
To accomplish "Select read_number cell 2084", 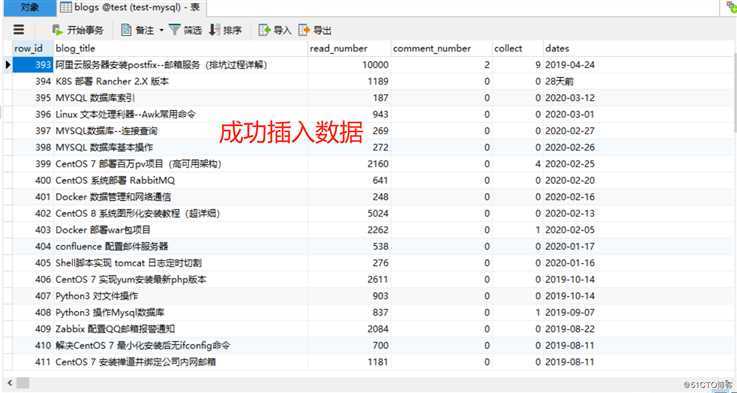I will pos(349,329).
